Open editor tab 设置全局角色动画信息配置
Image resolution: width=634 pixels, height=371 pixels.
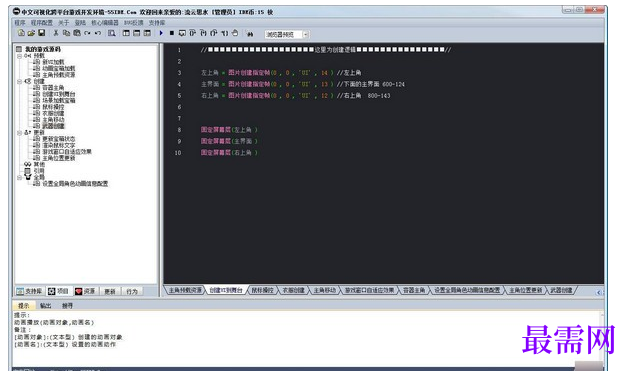point(467,290)
